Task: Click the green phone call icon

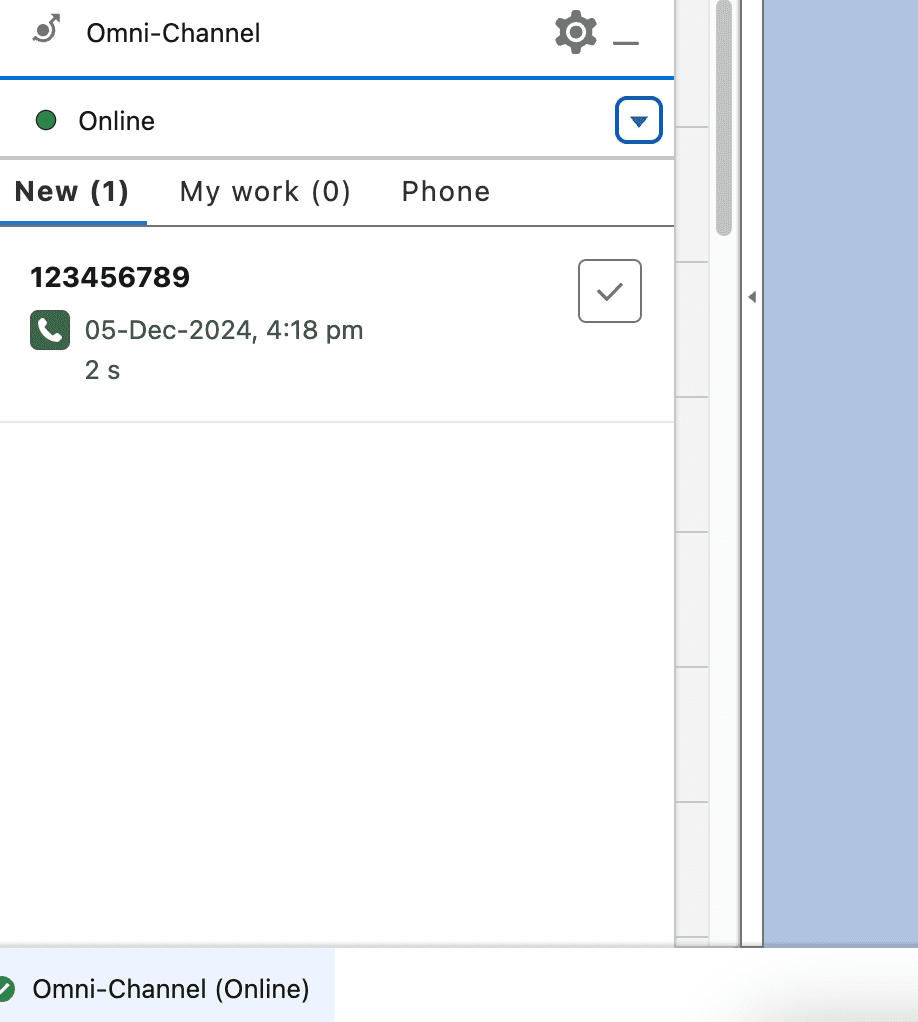Action: (50, 330)
